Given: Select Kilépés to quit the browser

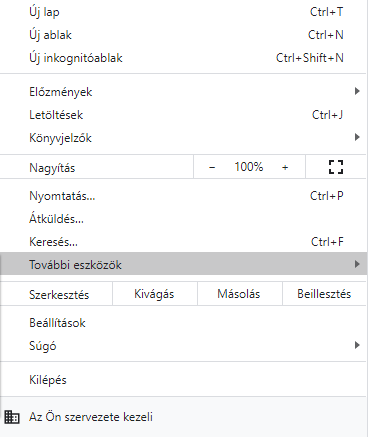Looking at the screenshot, I should pos(183,380).
